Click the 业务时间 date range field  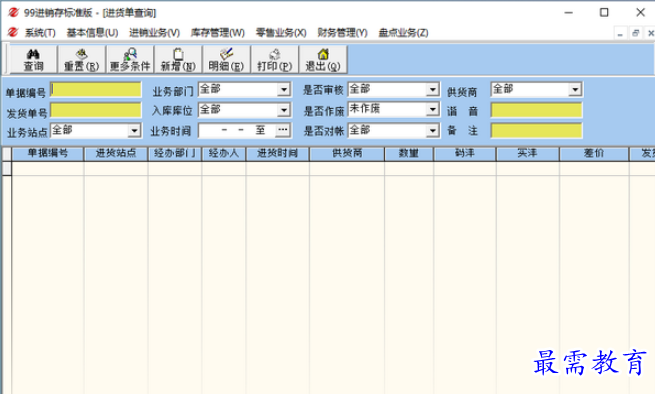pos(237,130)
